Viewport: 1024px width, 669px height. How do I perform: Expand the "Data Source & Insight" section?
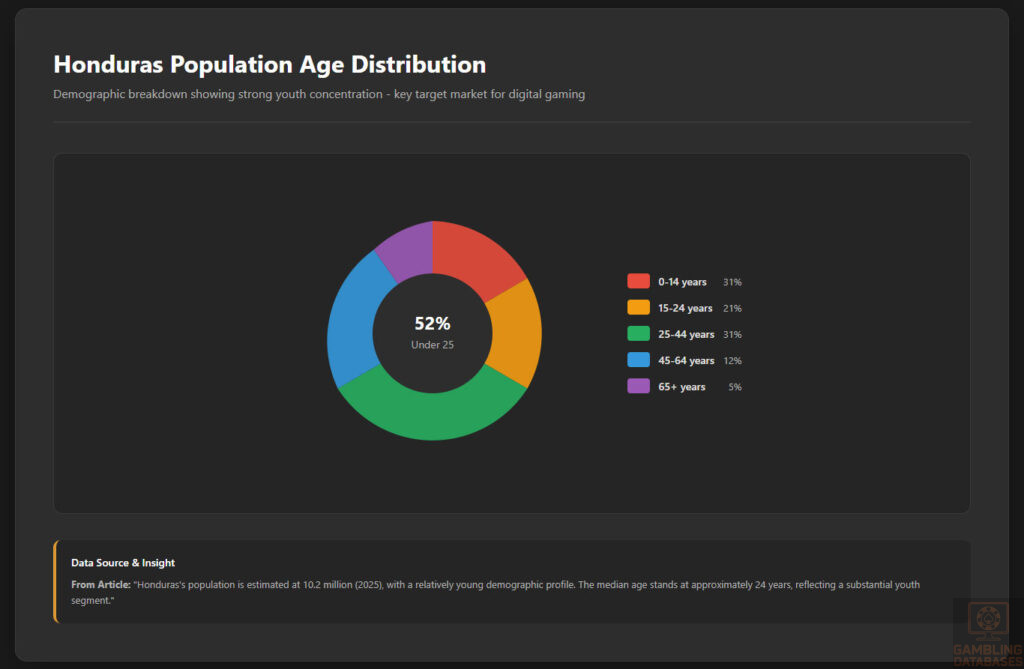click(x=122, y=562)
